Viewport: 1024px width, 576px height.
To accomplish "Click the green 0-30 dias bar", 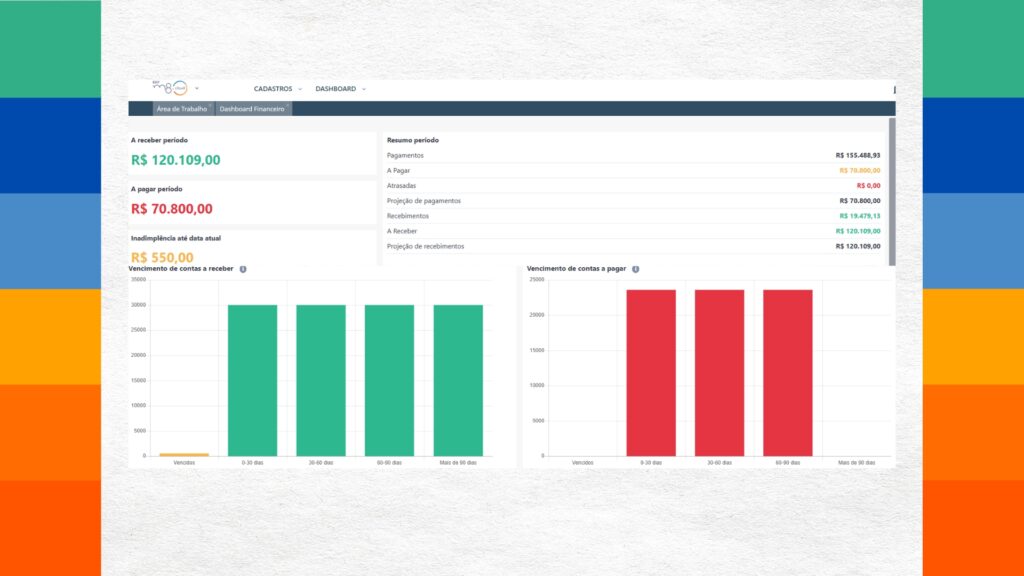I will (x=252, y=380).
